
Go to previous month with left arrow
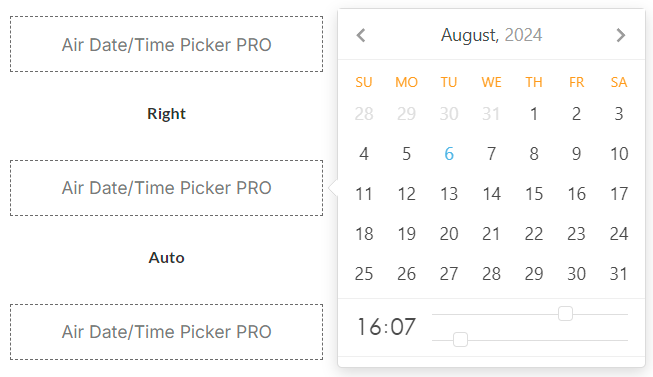361,35
